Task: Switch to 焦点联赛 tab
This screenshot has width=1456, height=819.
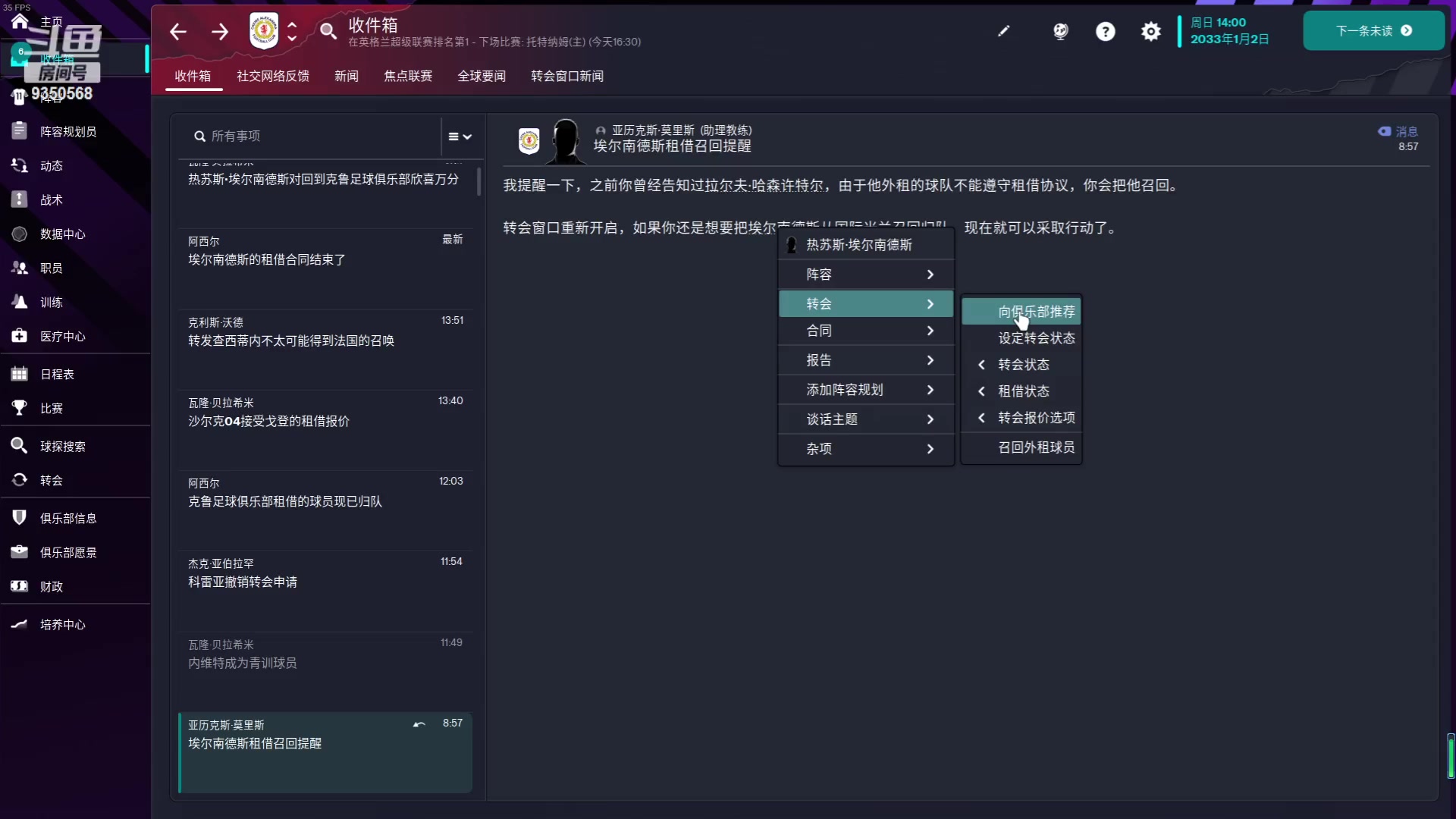Action: 408,76
